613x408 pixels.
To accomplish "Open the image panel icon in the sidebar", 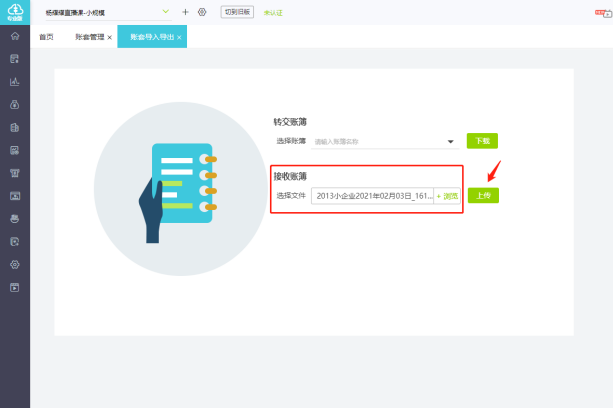I will [x=15, y=196].
